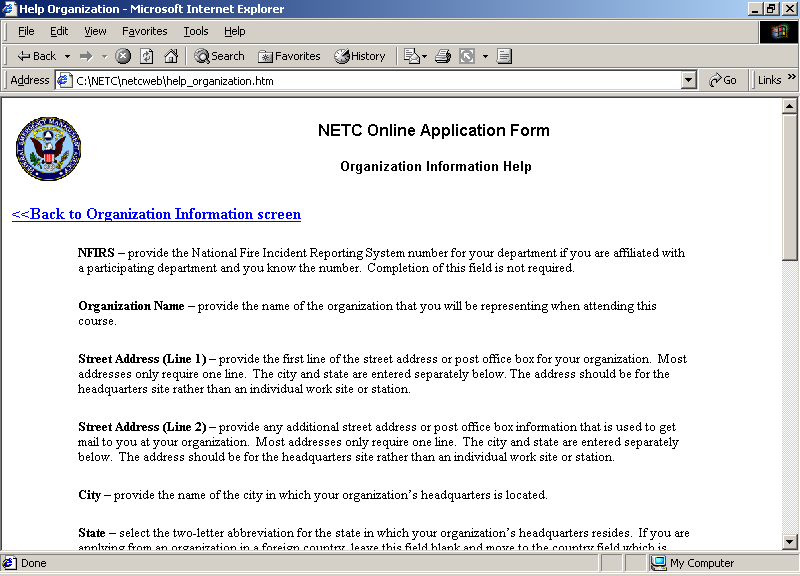The height and width of the screenshot is (576, 800).
Task: Expand the Links toolbar chevron
Action: click(791, 77)
